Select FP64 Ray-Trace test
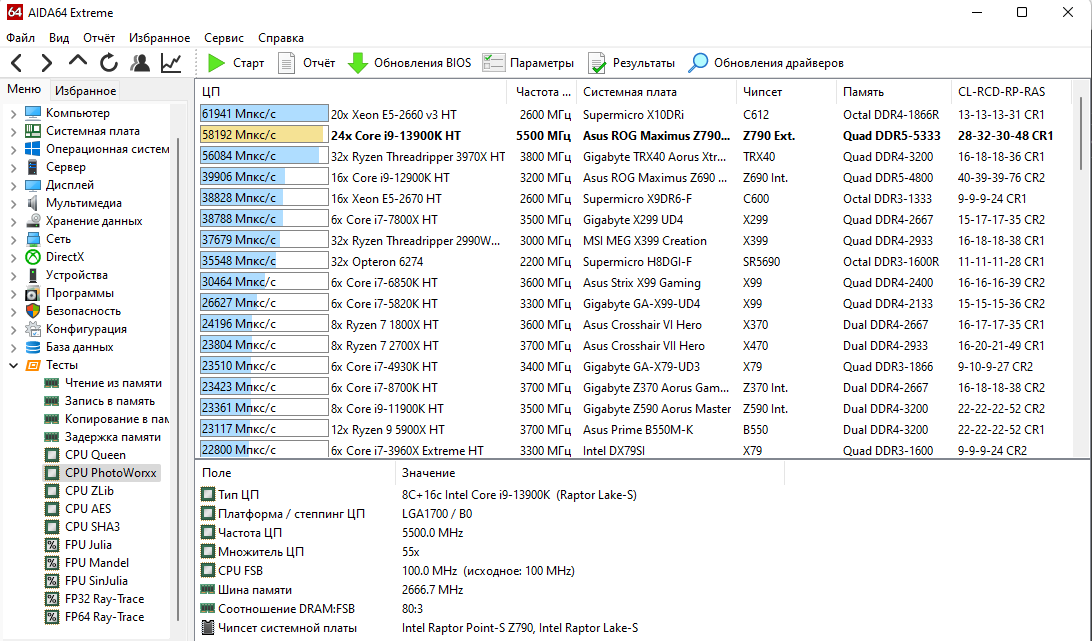Image resolution: width=1092 pixels, height=641 pixels. click(x=104, y=617)
